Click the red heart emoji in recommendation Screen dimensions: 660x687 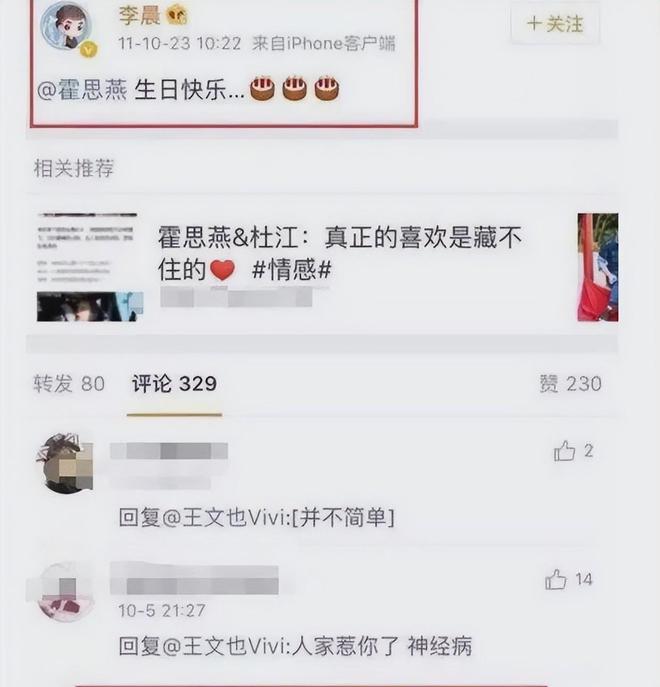223,270
